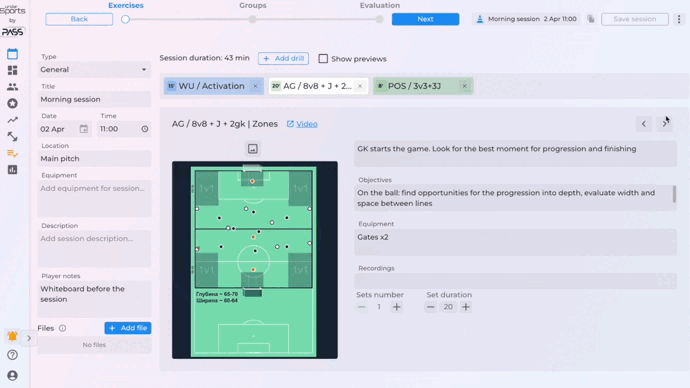Click the Groups step on progress slider
Image resolution: width=690 pixels, height=388 pixels.
[x=253, y=19]
